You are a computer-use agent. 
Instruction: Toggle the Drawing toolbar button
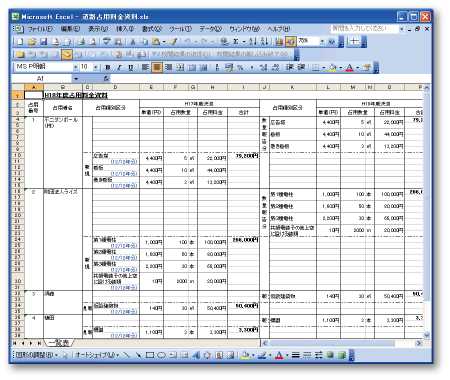tap(291, 42)
